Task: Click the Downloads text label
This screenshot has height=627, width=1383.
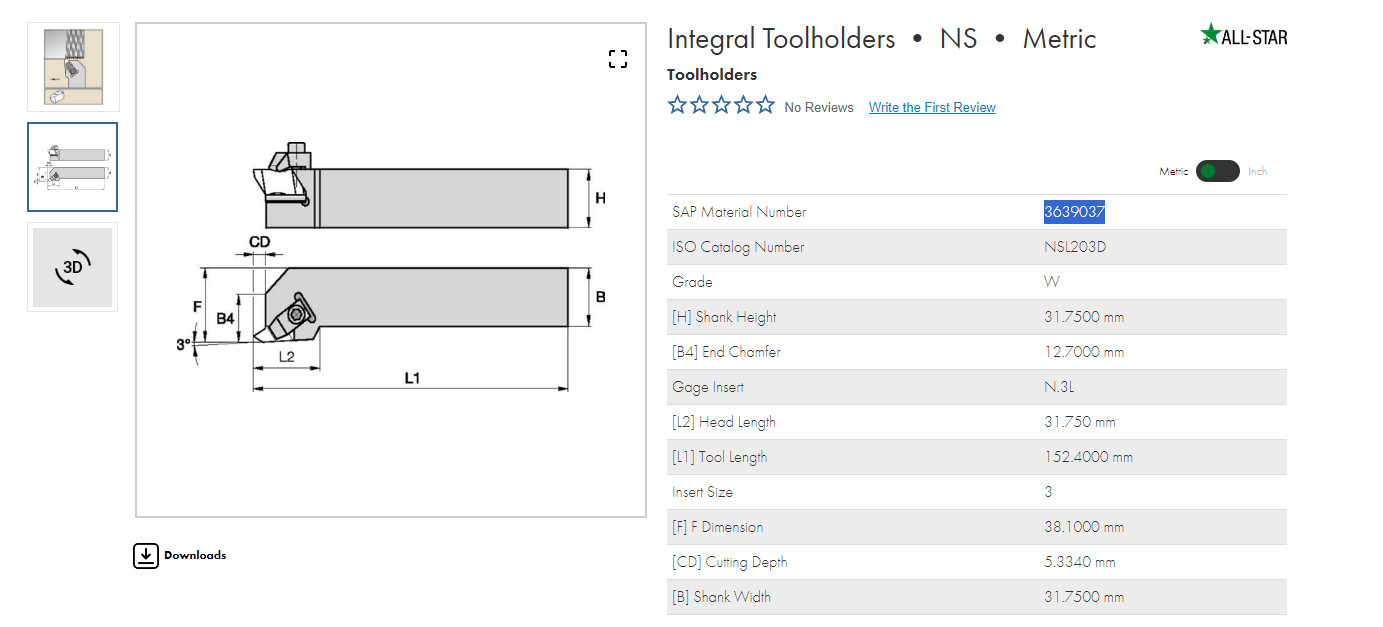Action: 195,556
